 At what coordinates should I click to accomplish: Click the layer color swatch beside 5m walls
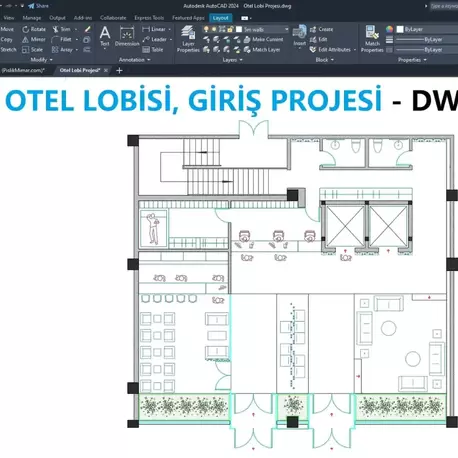tap(239, 29)
